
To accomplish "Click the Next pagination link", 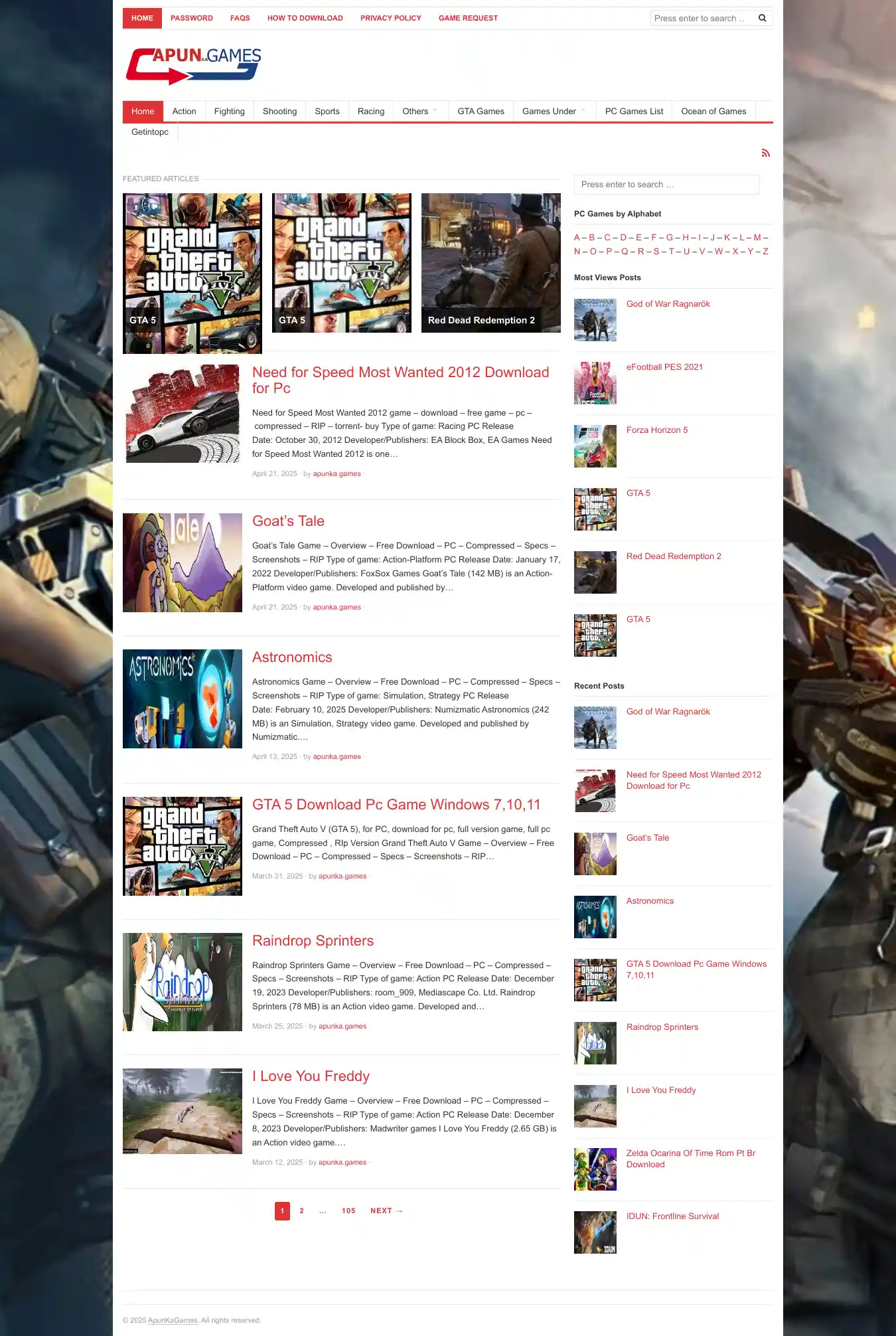I will (x=386, y=1211).
